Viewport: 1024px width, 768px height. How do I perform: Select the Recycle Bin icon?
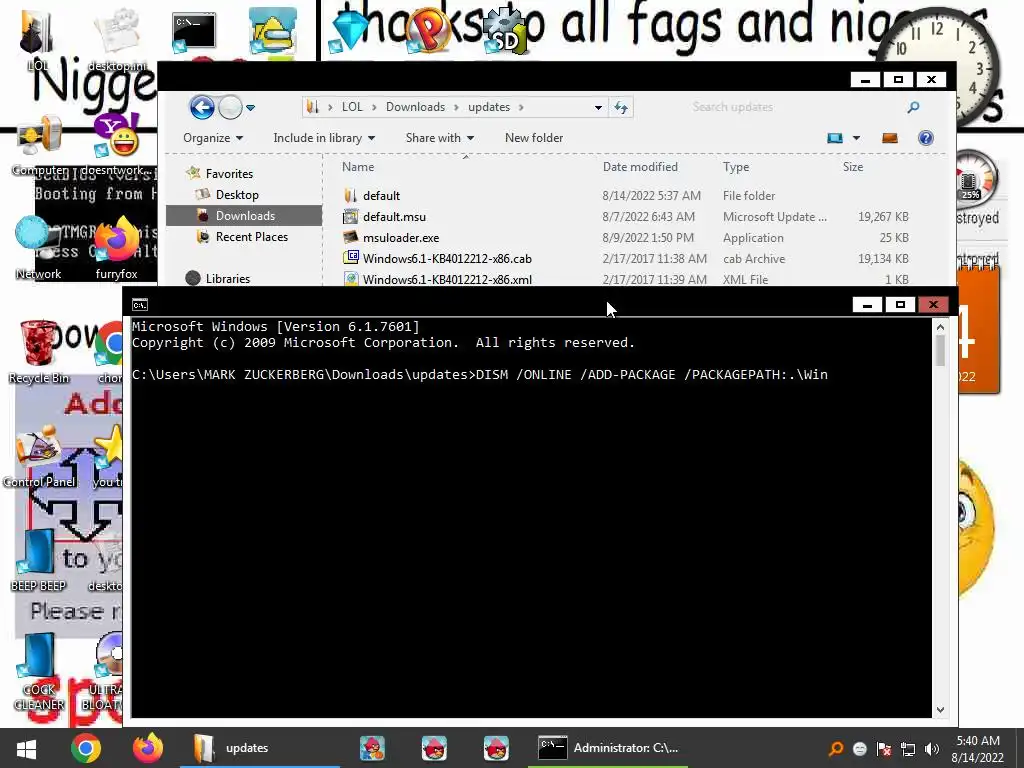point(39,351)
